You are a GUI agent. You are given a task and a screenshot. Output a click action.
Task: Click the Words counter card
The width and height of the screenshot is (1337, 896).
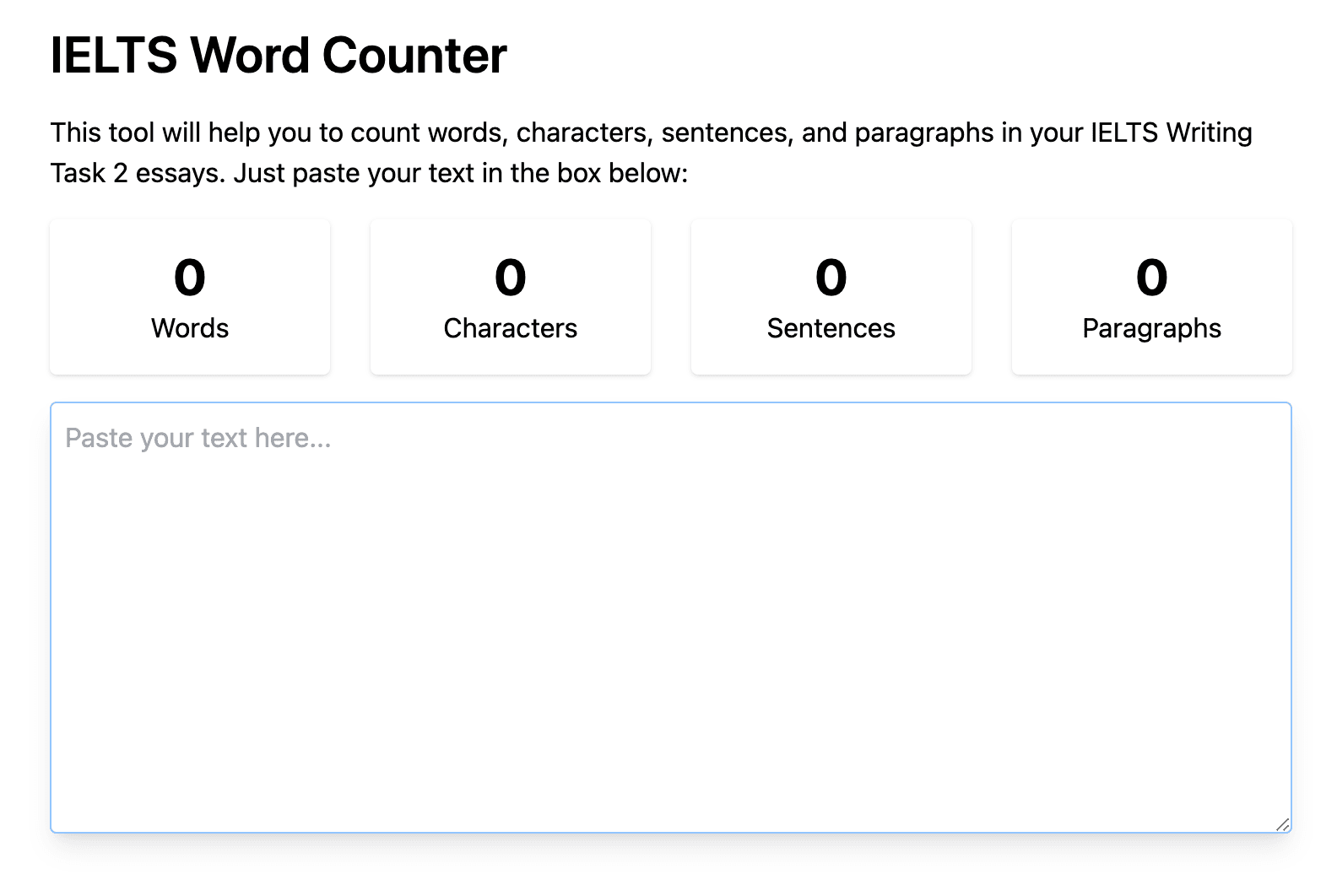(x=190, y=297)
